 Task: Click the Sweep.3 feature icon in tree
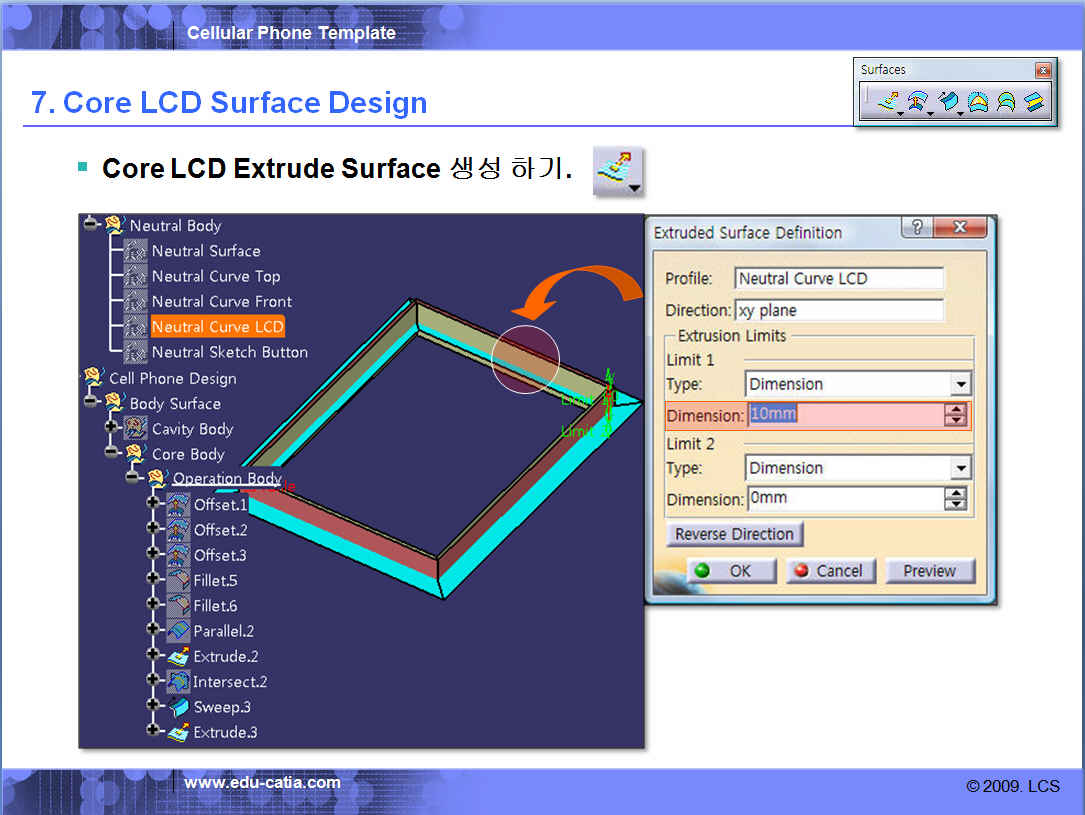(178, 707)
